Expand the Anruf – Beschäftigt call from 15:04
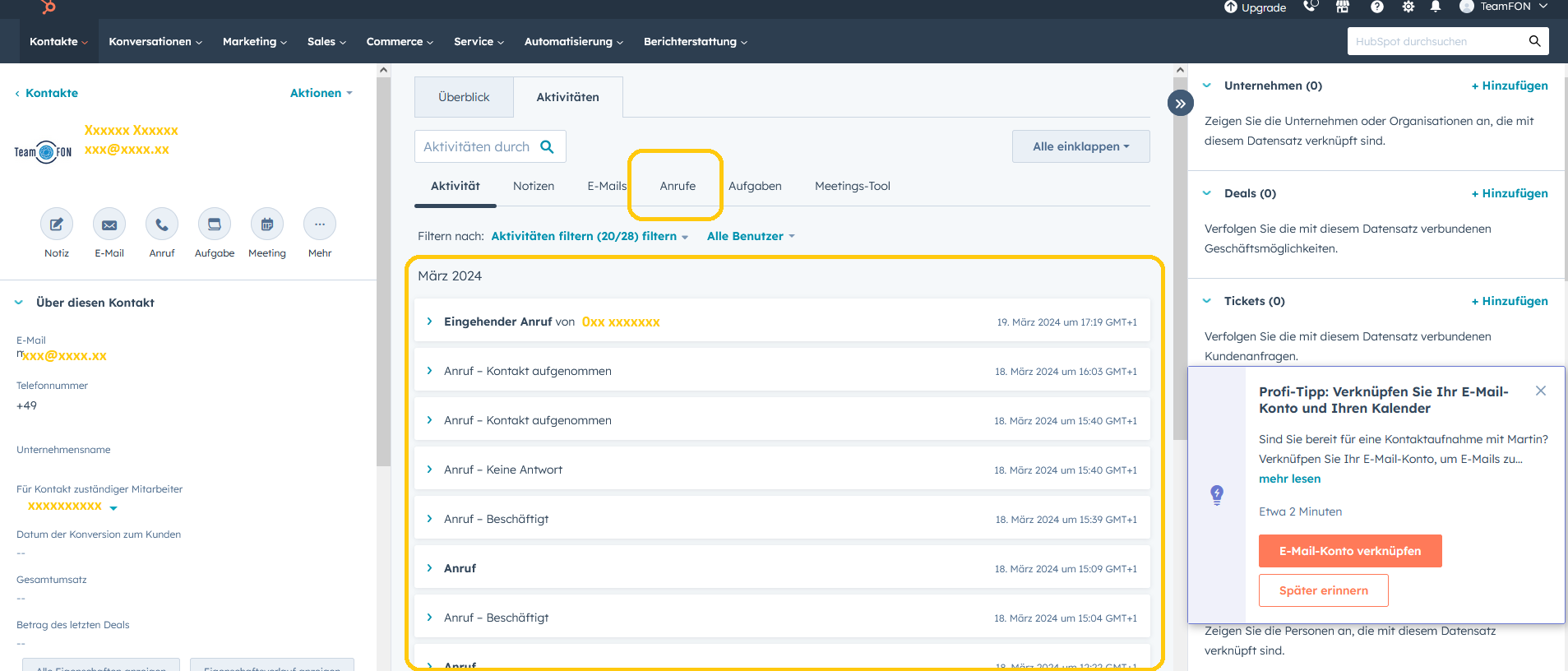This screenshot has width=1568, height=671. click(429, 618)
